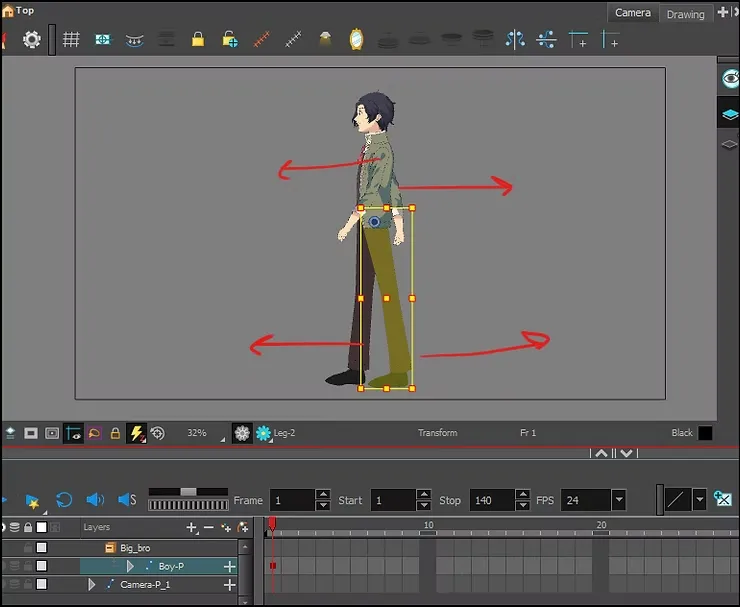Increase the Stop value with up arrow
This screenshot has width=740, height=607.
(522, 495)
